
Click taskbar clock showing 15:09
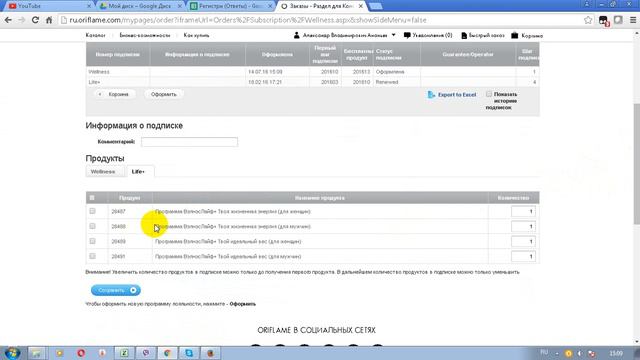tap(616, 353)
